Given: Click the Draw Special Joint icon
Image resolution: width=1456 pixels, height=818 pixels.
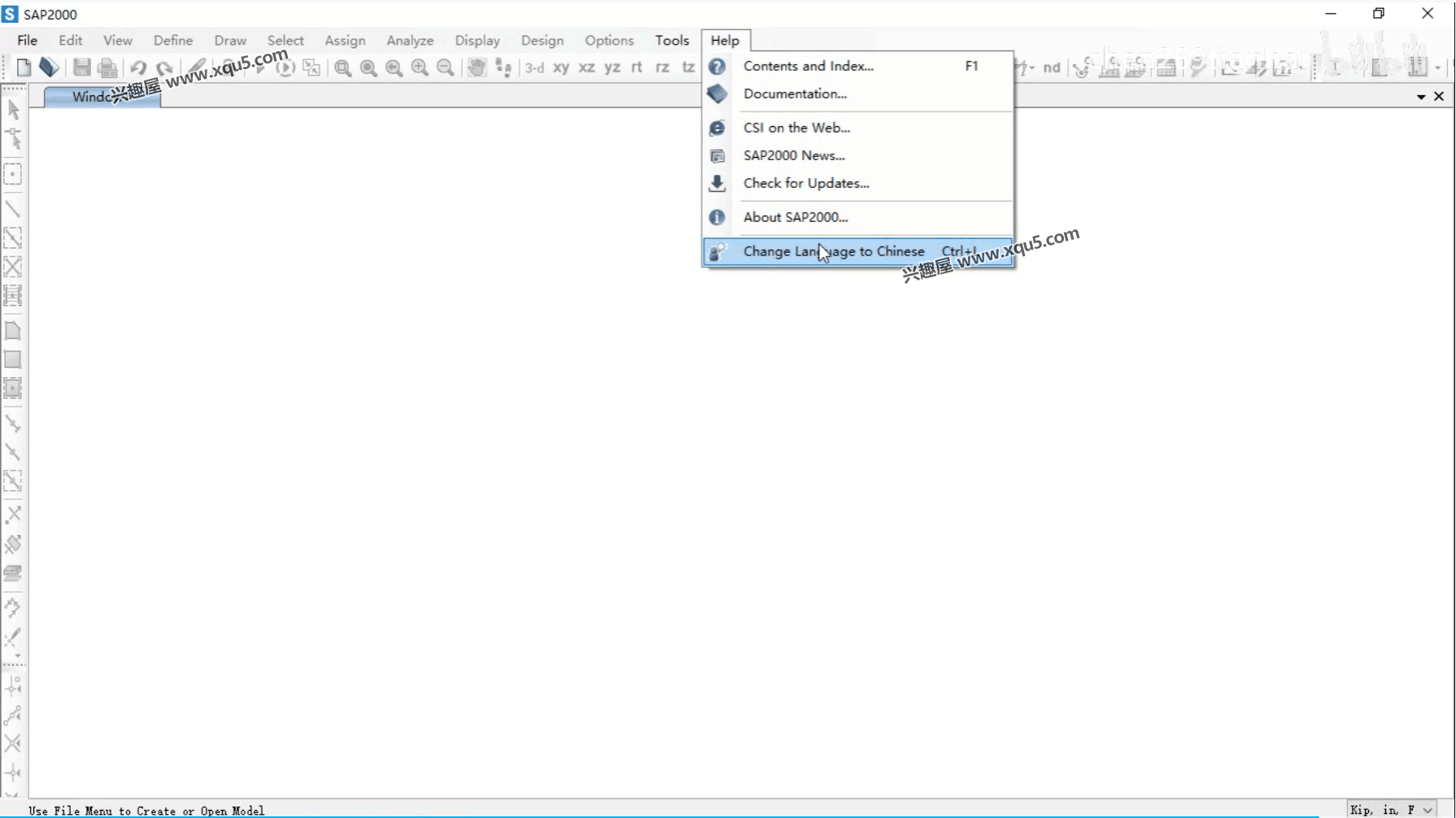Looking at the screenshot, I should coord(13,174).
